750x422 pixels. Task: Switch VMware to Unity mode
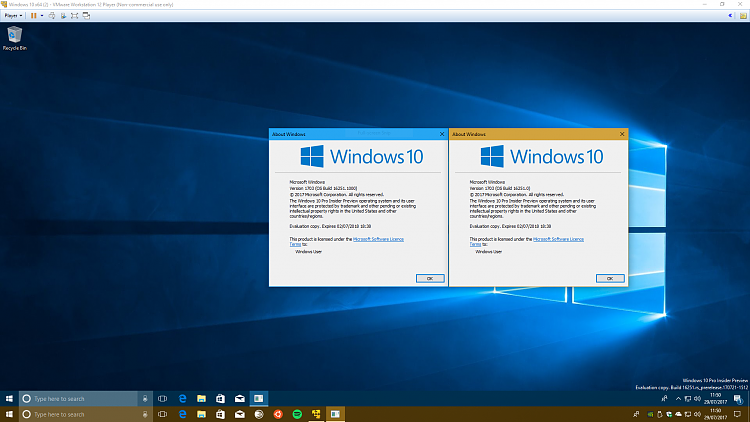coord(86,15)
